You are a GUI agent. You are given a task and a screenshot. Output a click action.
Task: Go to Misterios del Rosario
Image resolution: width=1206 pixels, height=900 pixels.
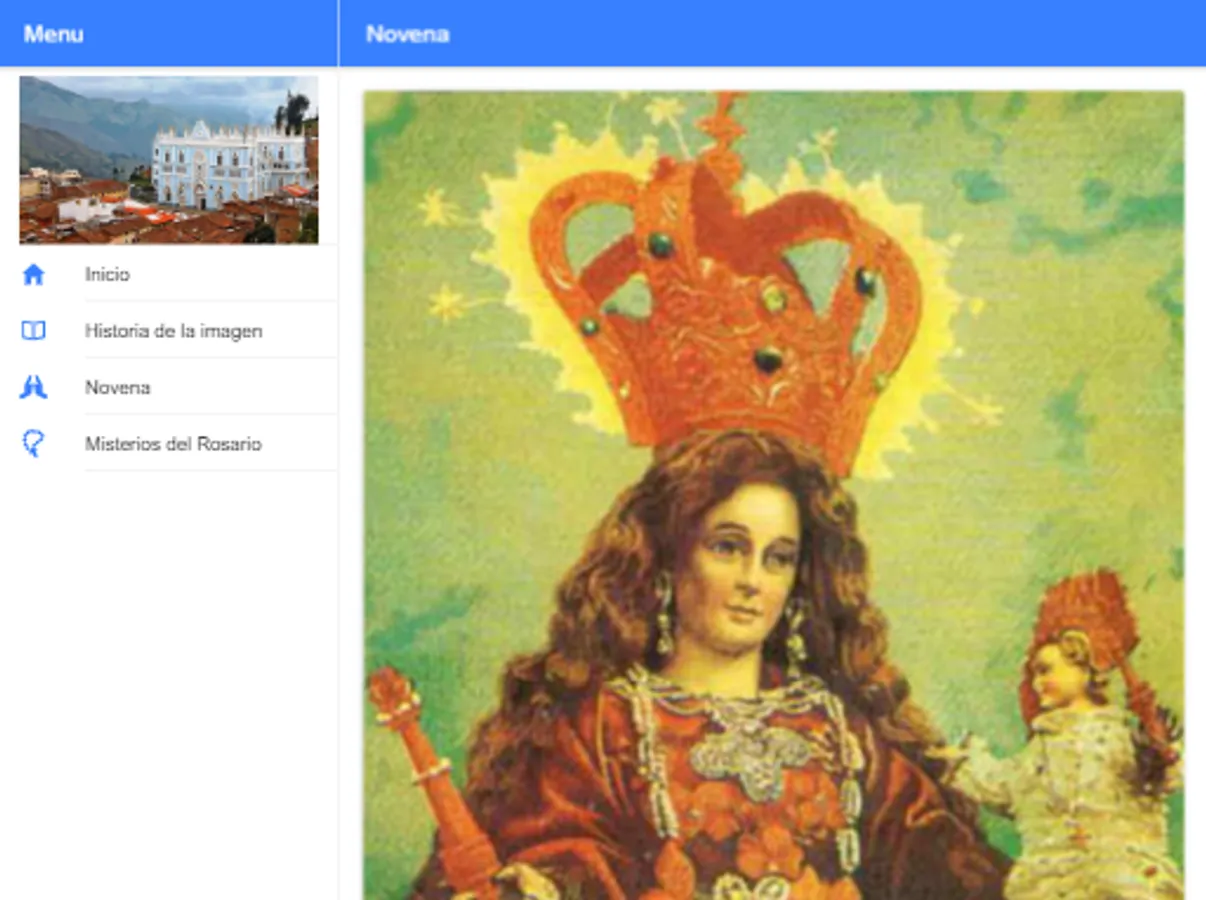click(x=169, y=444)
